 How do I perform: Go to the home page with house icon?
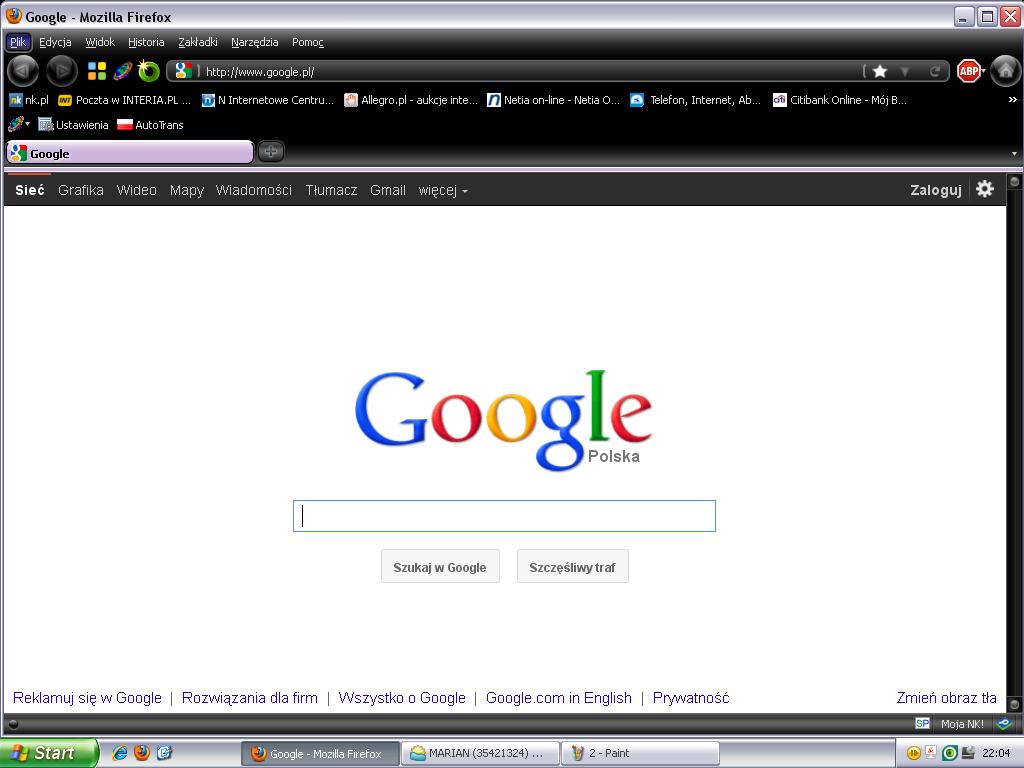click(1006, 71)
